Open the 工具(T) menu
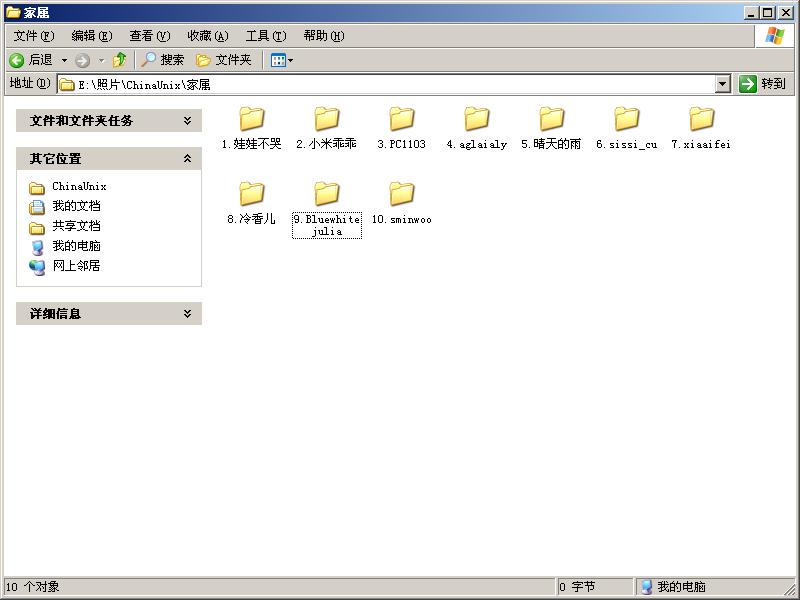Viewport: 800px width, 600px height. [x=266, y=36]
